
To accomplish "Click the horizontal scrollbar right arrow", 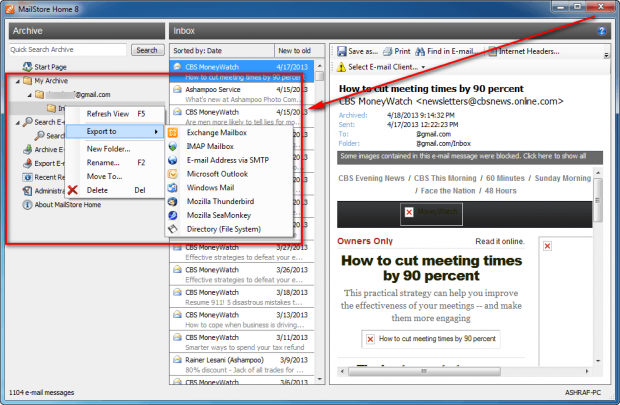I will pyautogui.click(x=587, y=371).
